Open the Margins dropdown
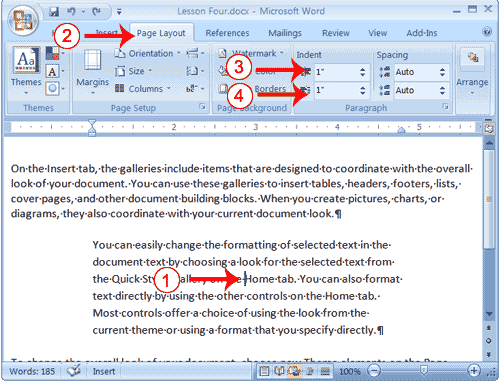 (x=93, y=71)
